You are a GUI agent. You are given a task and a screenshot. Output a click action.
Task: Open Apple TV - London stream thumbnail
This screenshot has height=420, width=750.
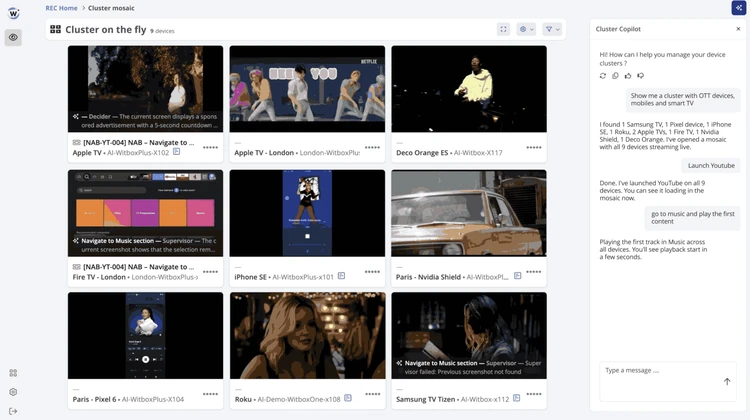coord(307,89)
